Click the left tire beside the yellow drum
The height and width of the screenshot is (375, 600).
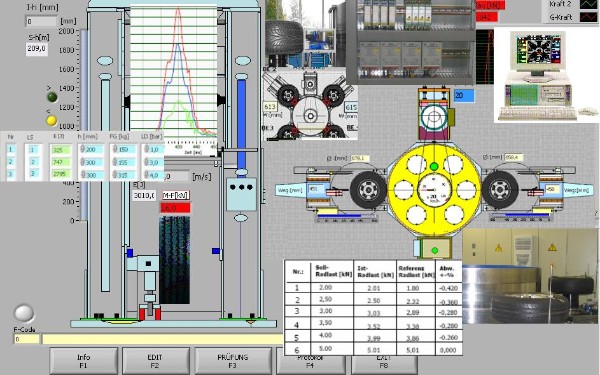click(368, 189)
